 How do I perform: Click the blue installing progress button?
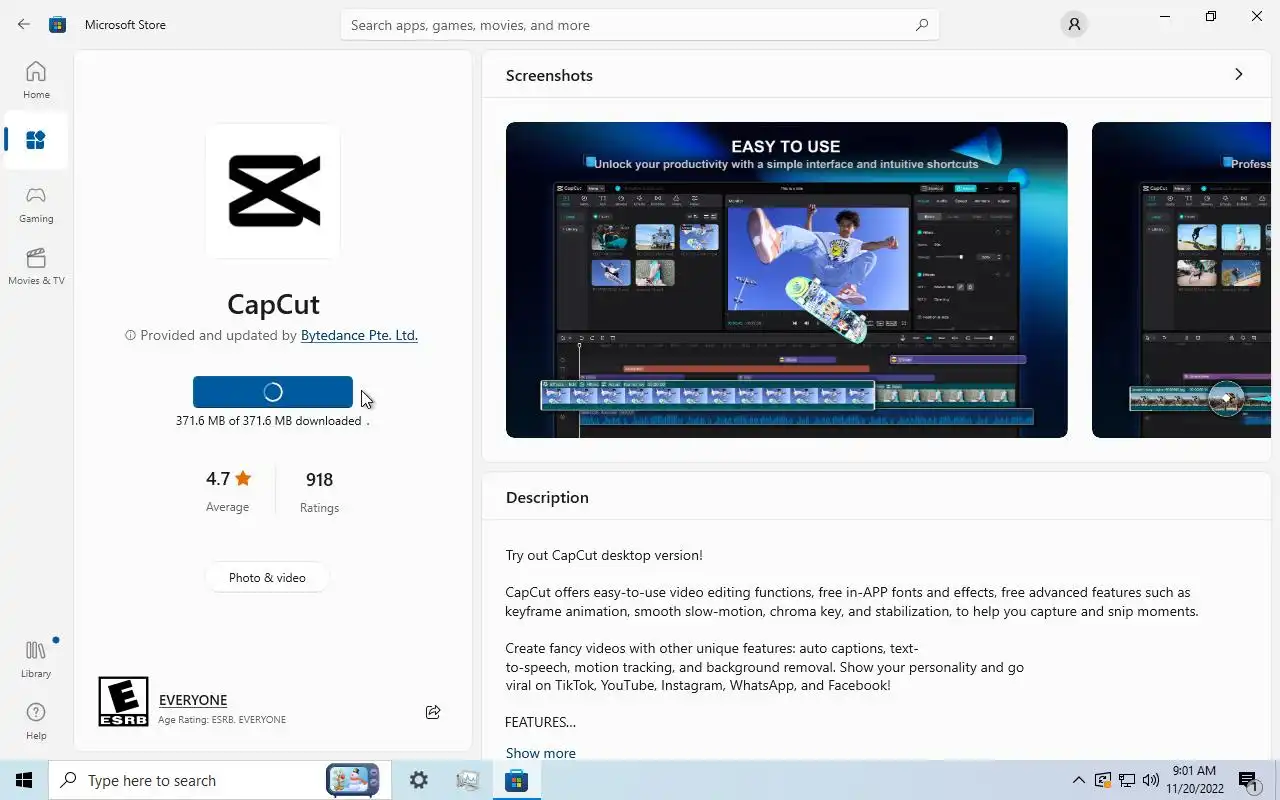[273, 392]
